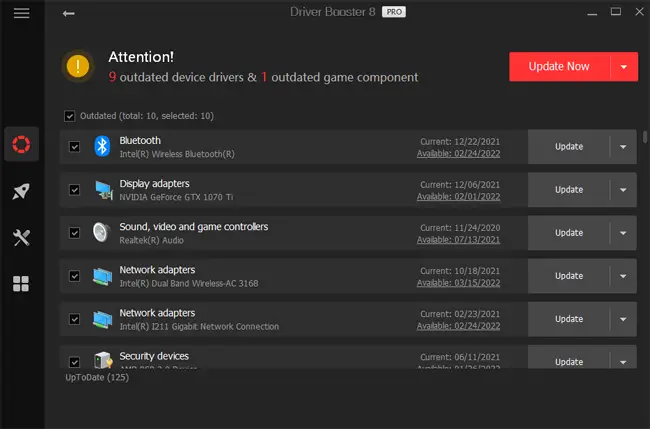Viewport: 650px width, 429px height.
Task: Open I211 Gigabit available 02/24/2022 link
Action: tap(458, 326)
